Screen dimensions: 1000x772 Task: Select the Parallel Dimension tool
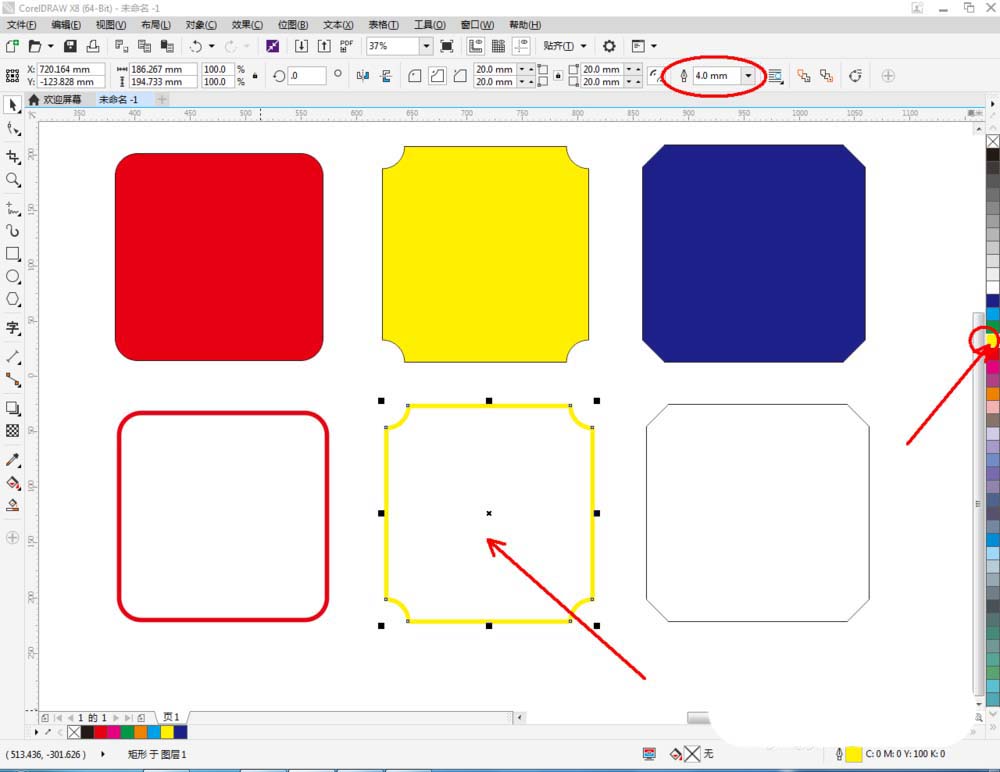pyautogui.click(x=12, y=357)
